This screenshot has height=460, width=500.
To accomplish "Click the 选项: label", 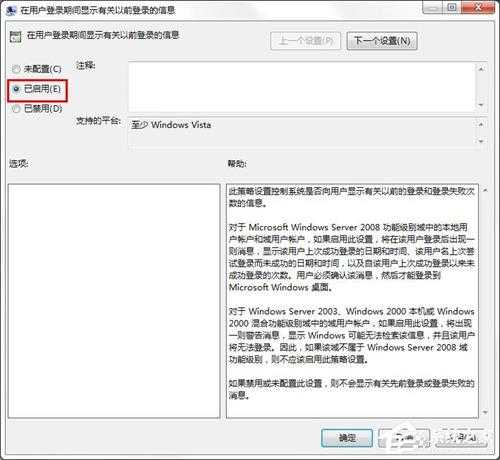I will pyautogui.click(x=19, y=163).
